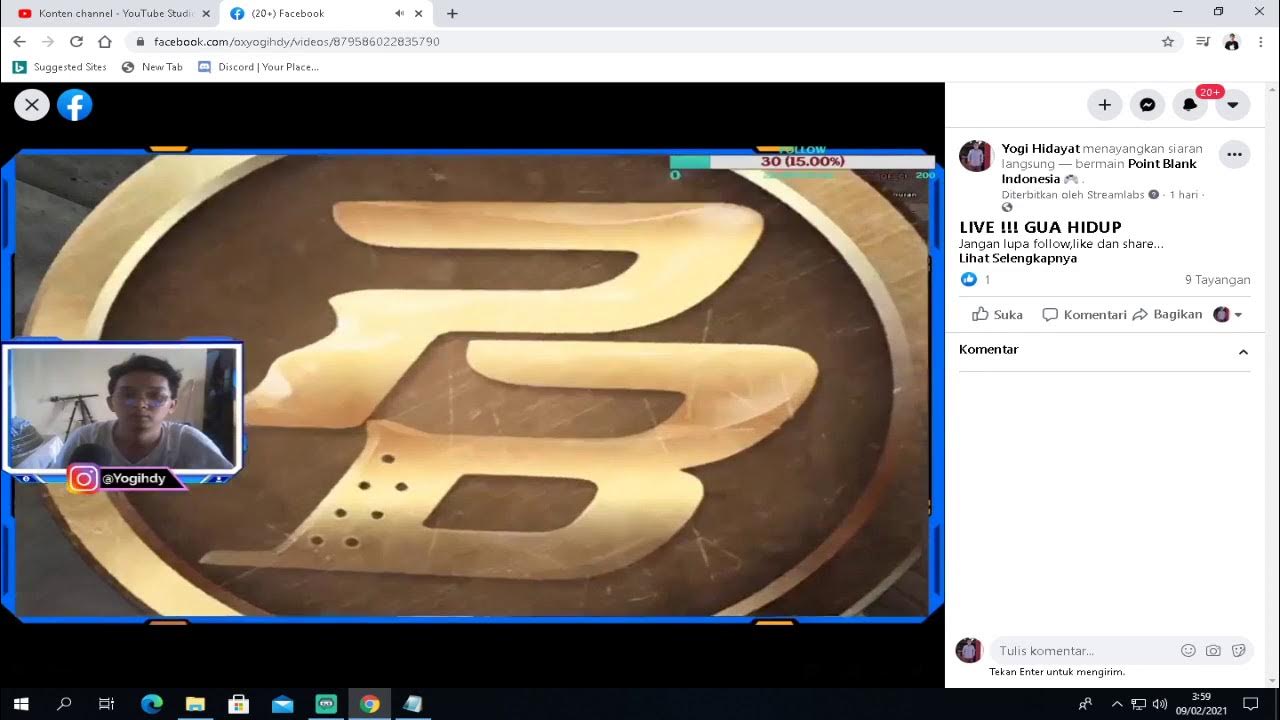Expand the account dropdown arrow
Screen dimensions: 1280x720
coord(1233,104)
